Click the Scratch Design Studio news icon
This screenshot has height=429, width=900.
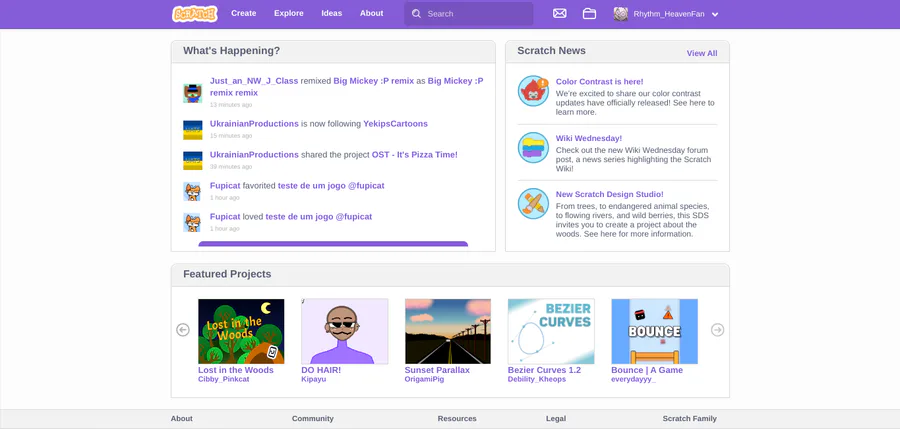533,203
